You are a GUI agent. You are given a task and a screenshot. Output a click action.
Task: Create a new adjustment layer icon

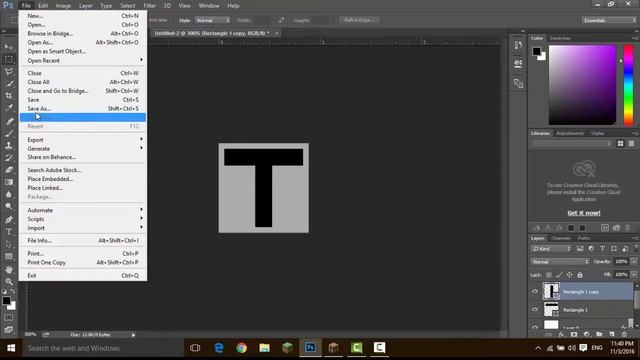point(587,334)
